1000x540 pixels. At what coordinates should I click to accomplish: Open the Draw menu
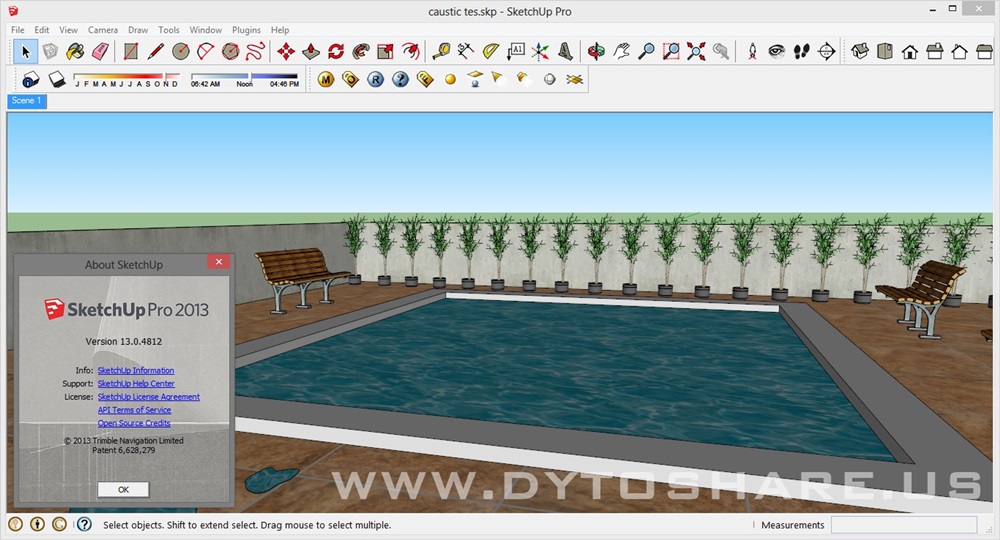click(138, 30)
